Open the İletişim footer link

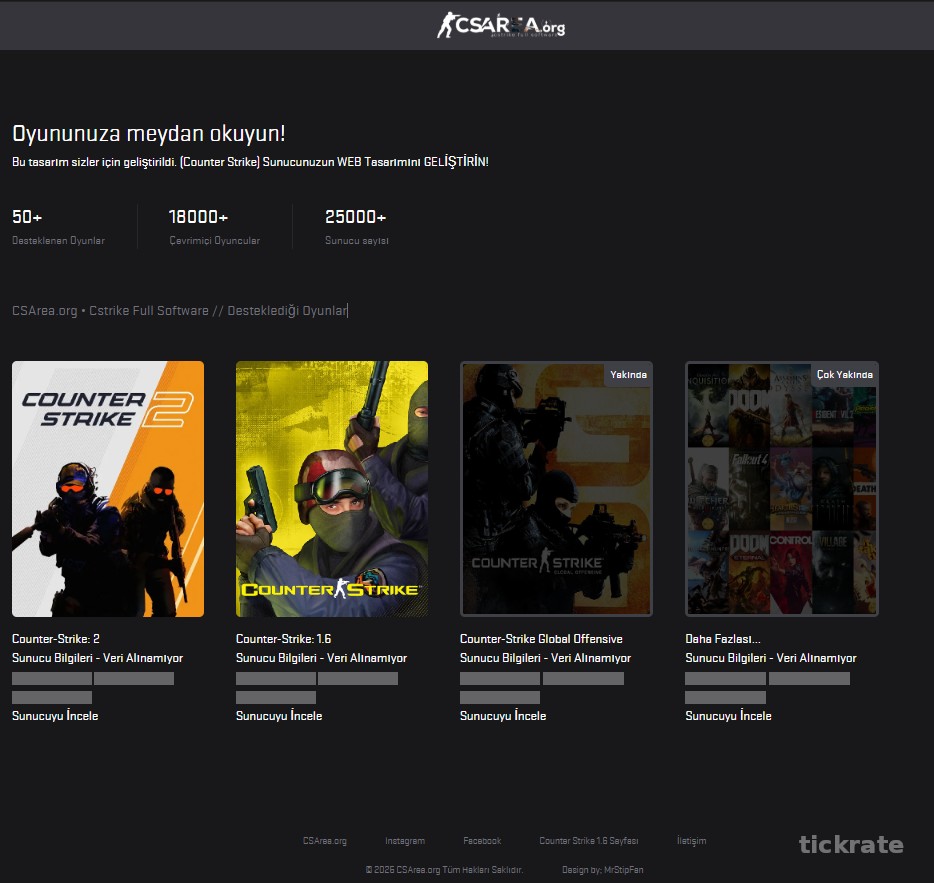(692, 841)
